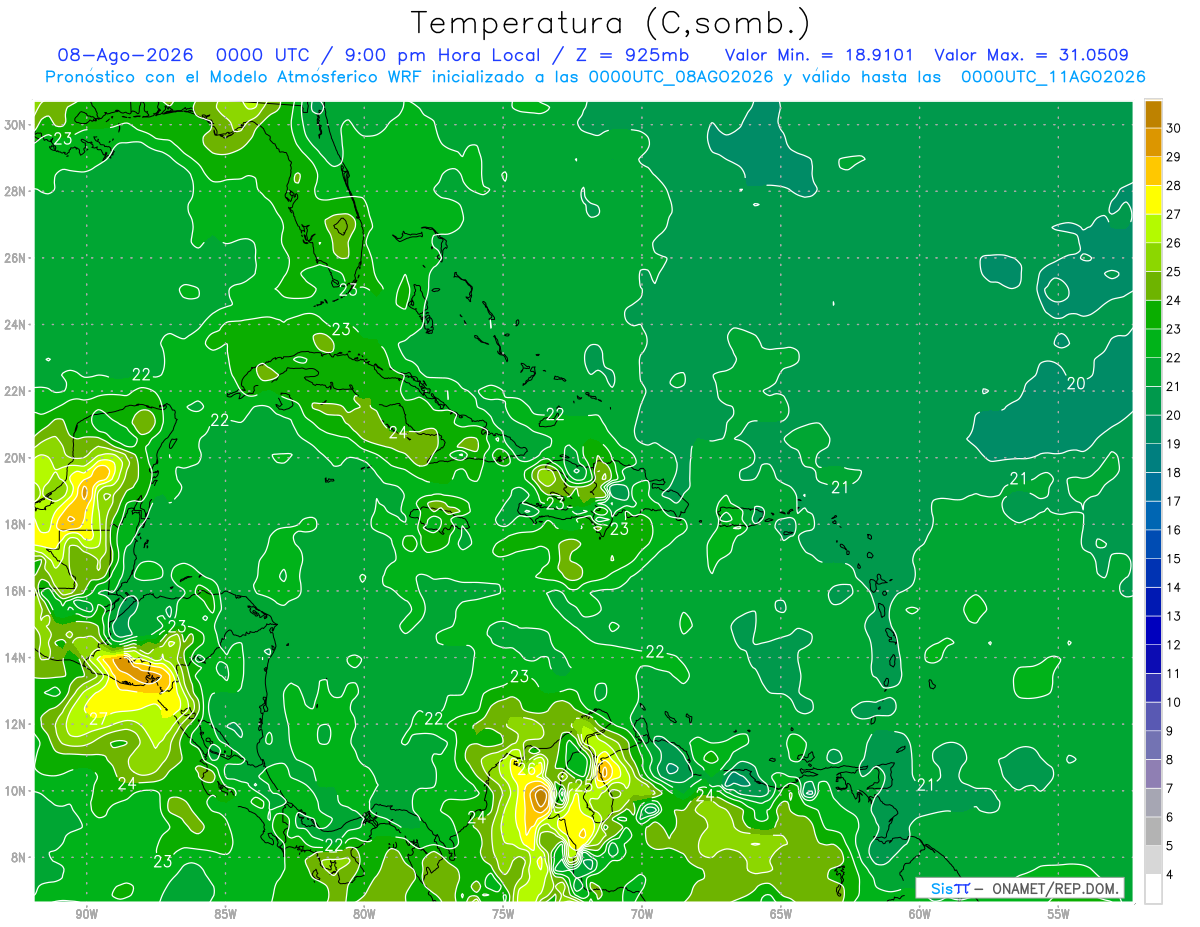Click the 80W longitude axis label

(364, 914)
